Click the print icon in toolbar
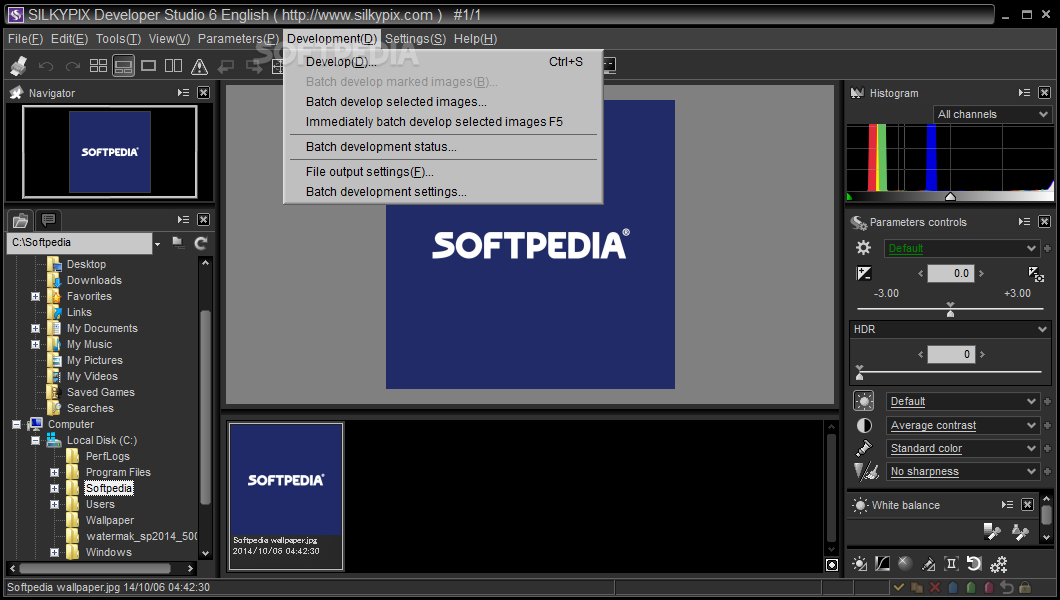Screen dimensions: 1060x600 pos(18,66)
